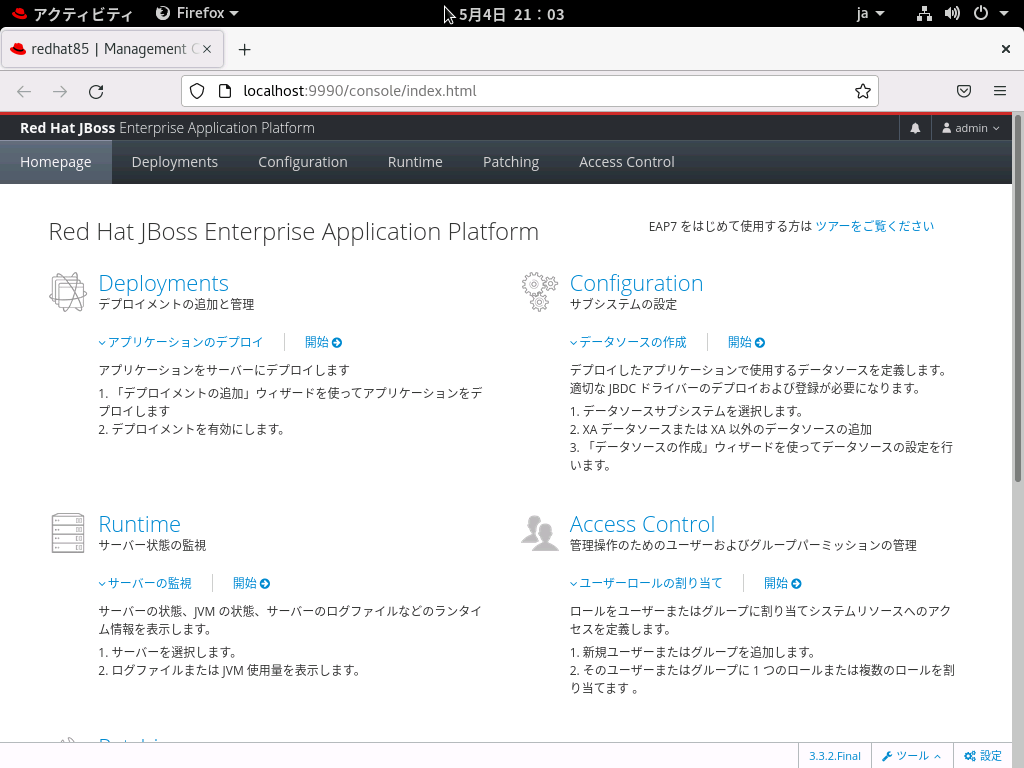Image resolution: width=1024 pixels, height=768 pixels.
Task: Open the ja input language dropdown
Action: [x=871, y=14]
